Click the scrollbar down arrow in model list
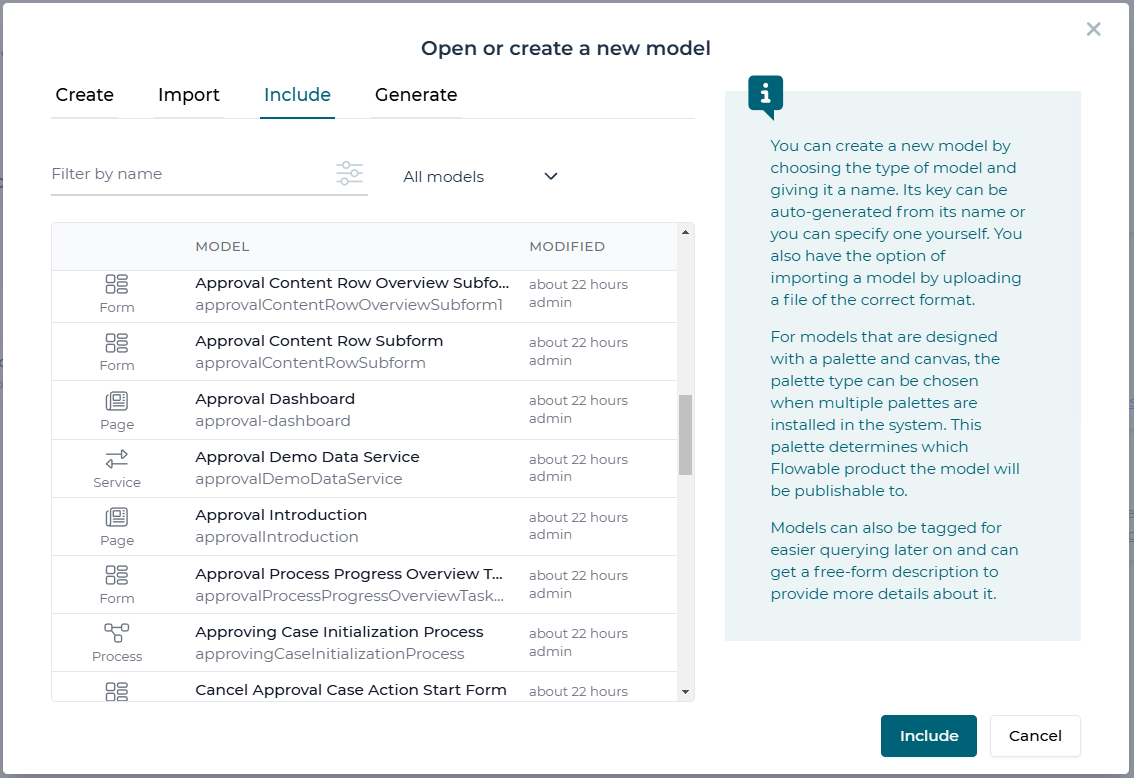Image resolution: width=1134 pixels, height=778 pixels. pyautogui.click(x=685, y=691)
